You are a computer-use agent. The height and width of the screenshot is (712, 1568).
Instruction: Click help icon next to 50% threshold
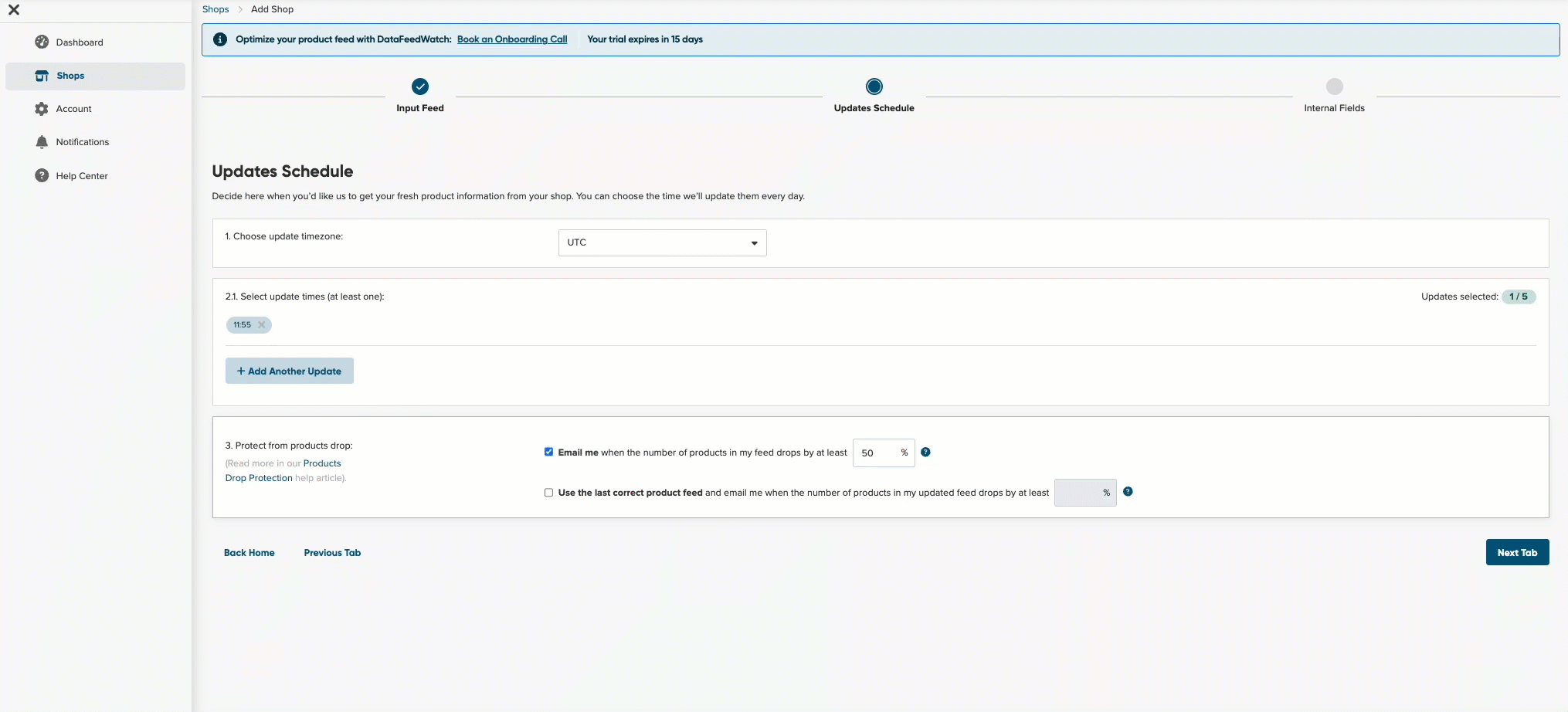(925, 453)
